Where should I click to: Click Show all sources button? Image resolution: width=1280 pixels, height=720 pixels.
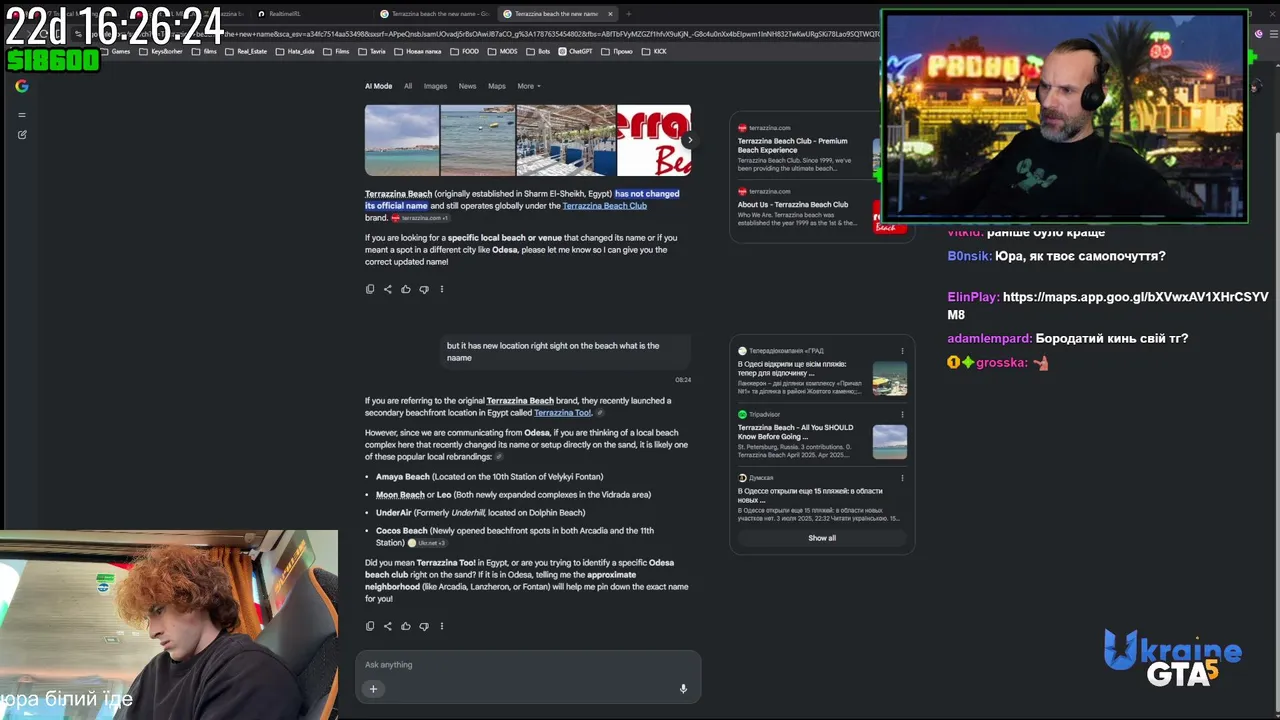point(822,538)
